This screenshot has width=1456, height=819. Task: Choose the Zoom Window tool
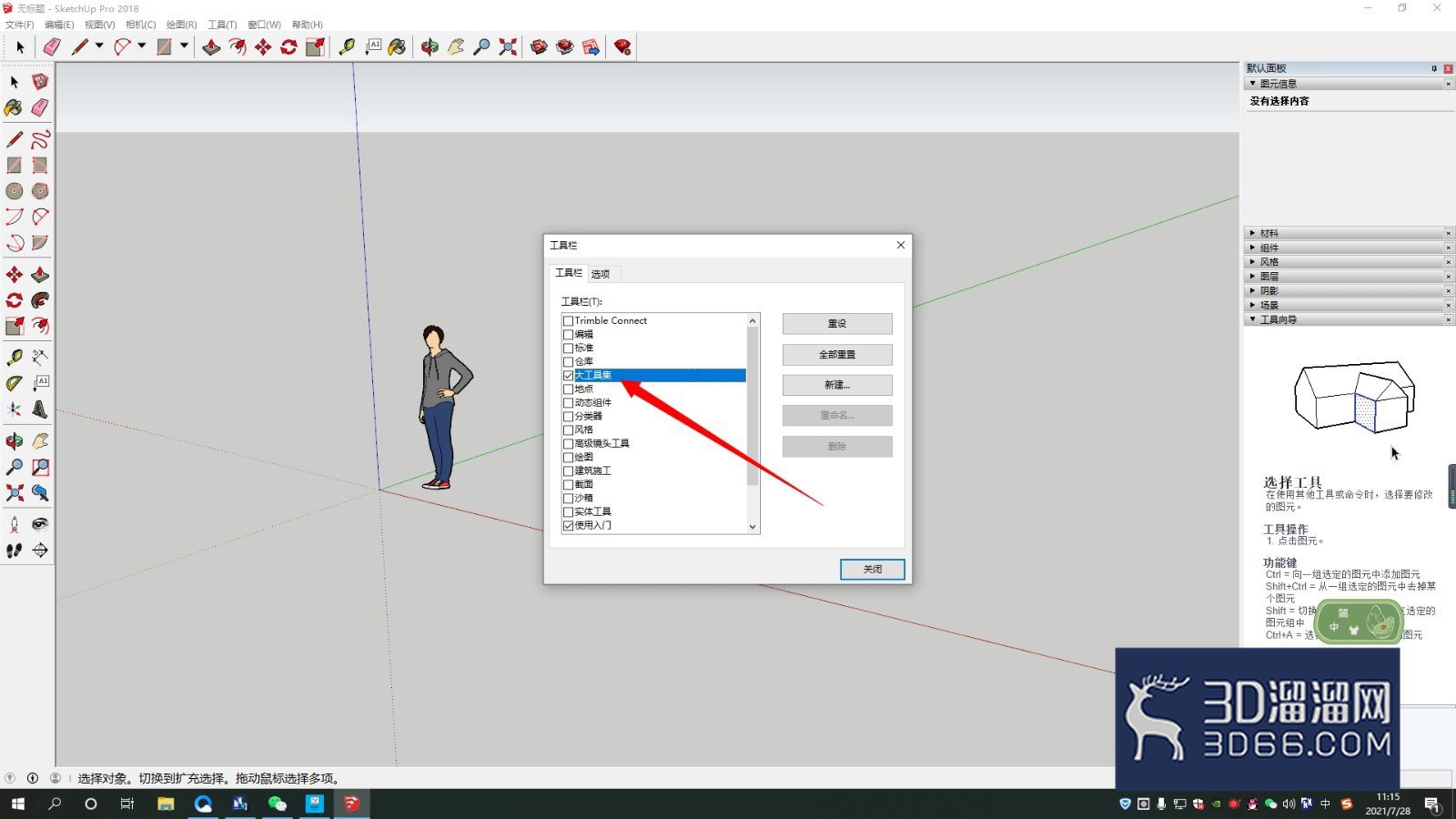click(x=40, y=467)
